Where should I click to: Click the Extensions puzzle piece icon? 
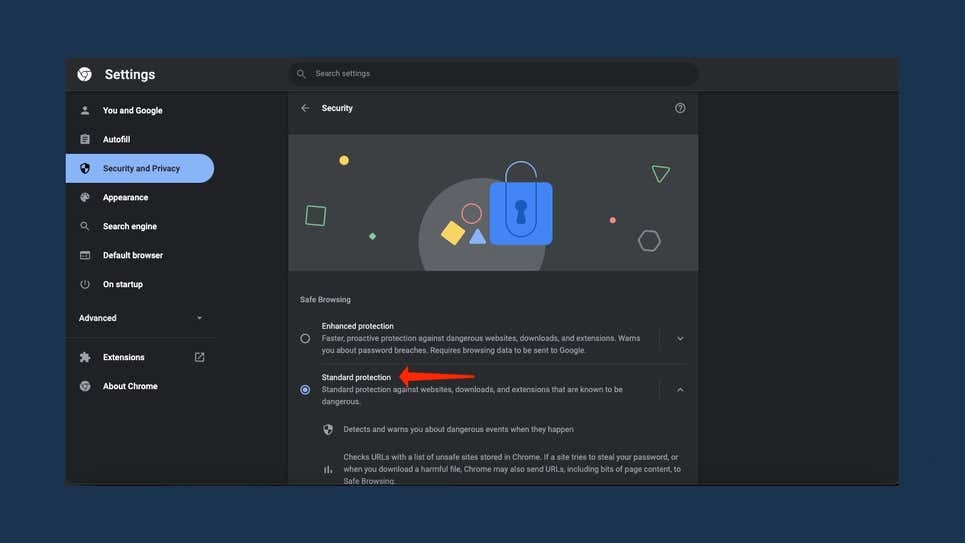pyautogui.click(x=85, y=357)
